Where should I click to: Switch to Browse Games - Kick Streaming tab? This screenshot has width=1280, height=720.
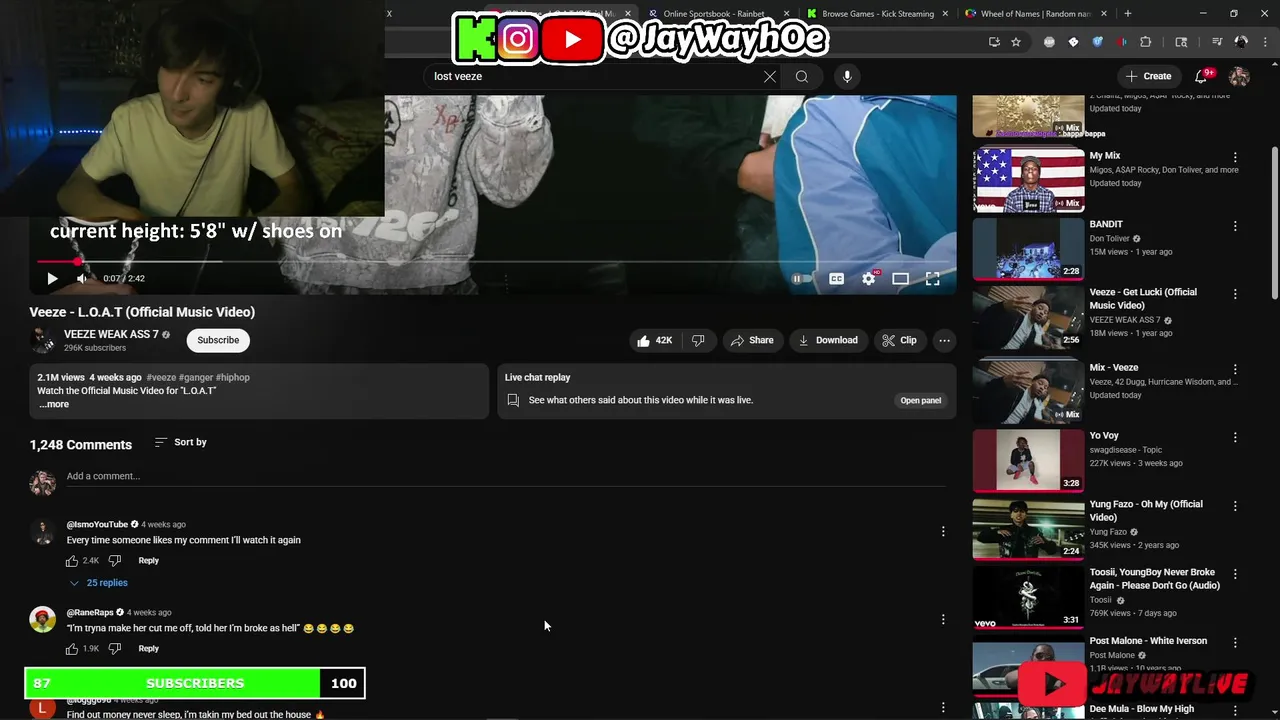click(x=875, y=14)
